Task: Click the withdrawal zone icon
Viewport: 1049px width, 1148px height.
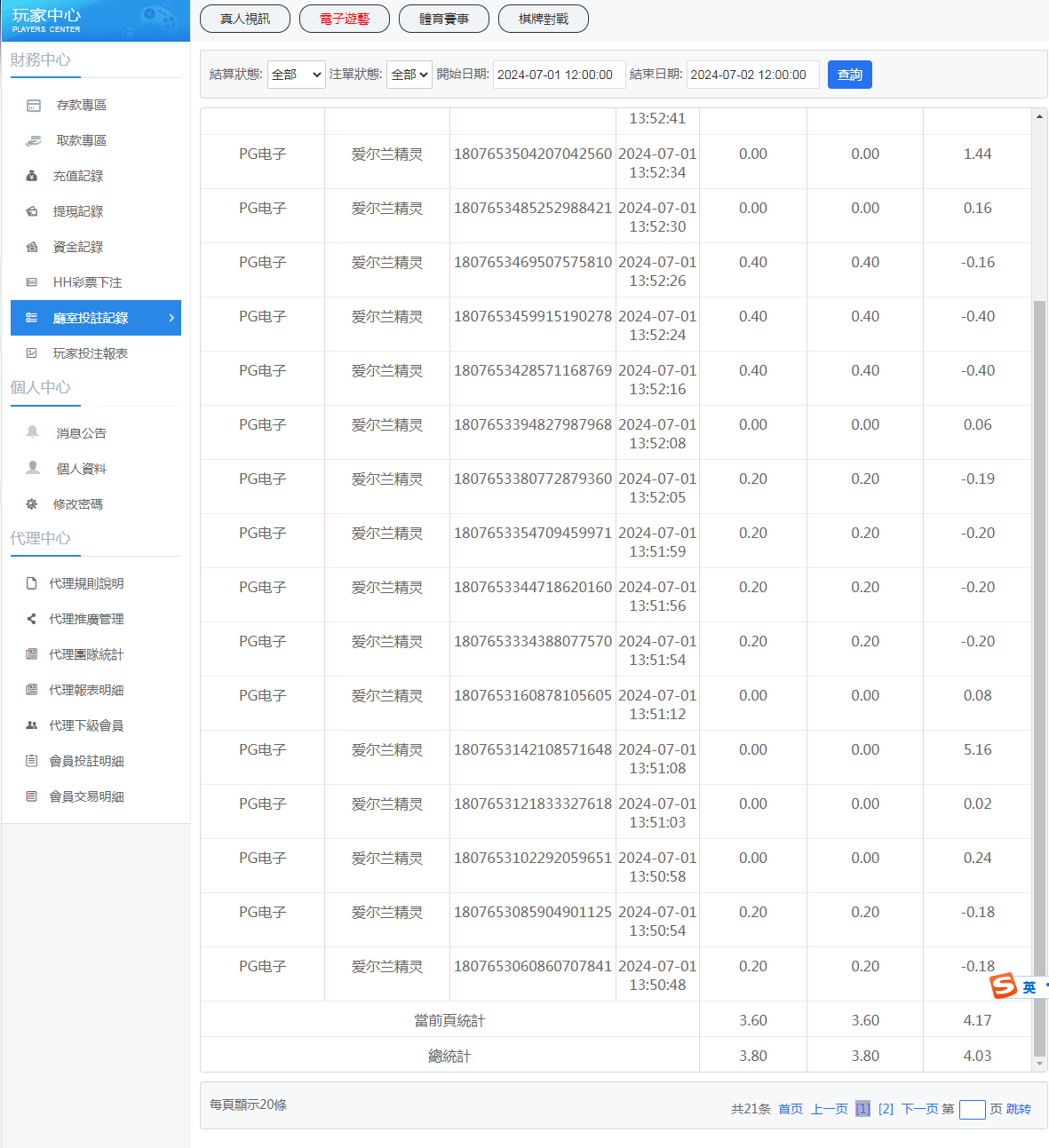Action: (34, 141)
